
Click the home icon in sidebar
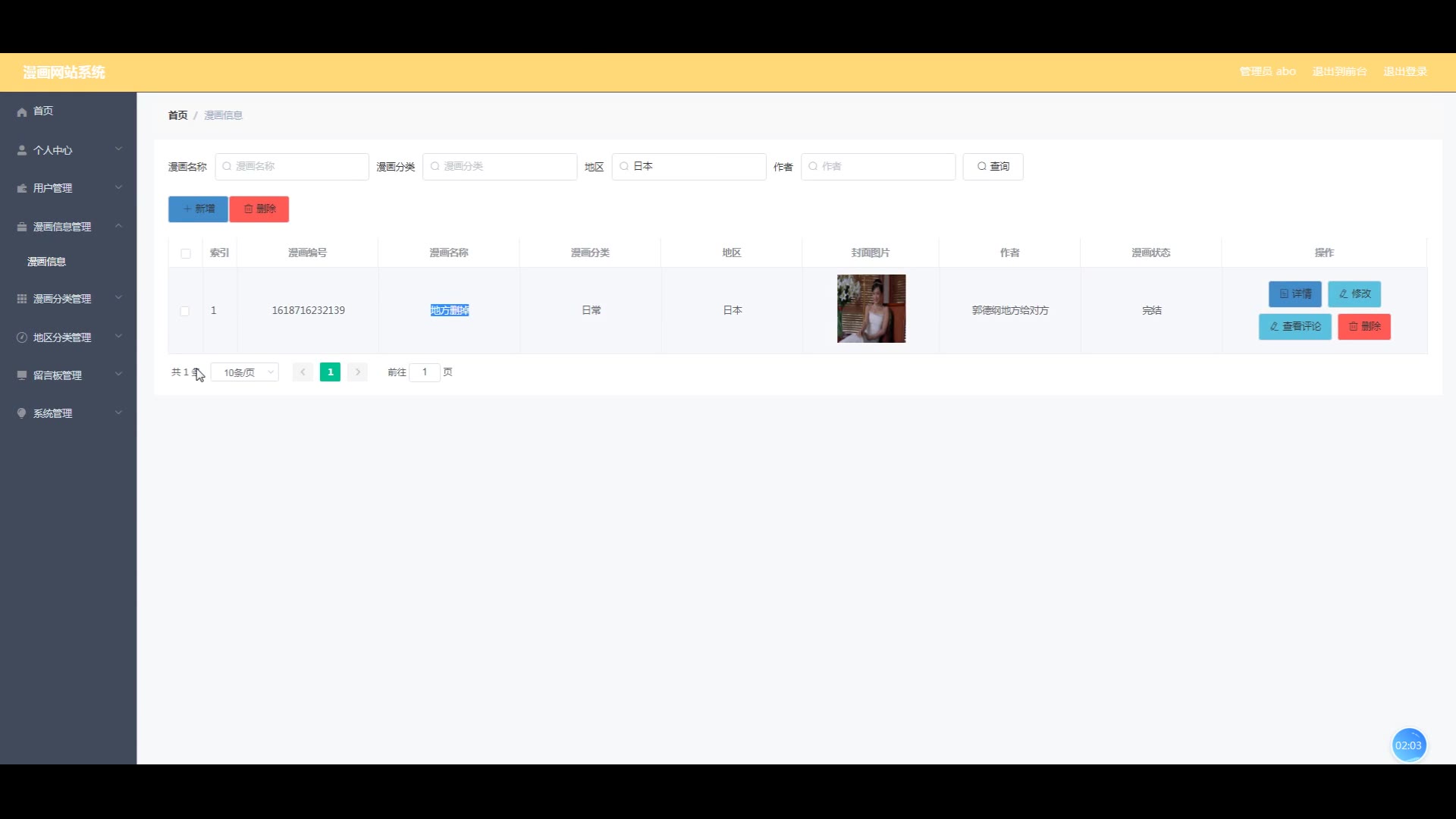coord(22,111)
